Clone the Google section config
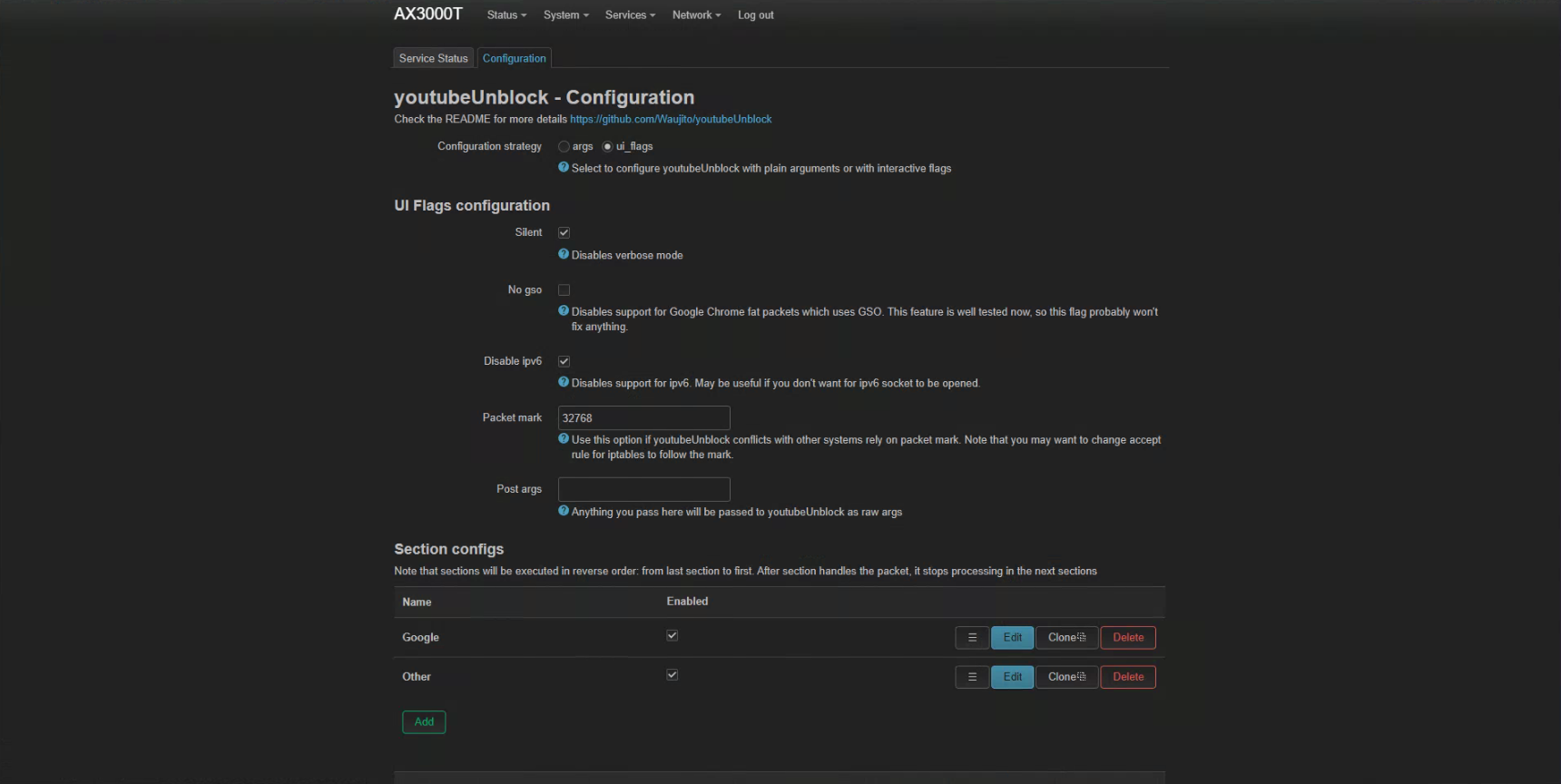Screen dimensions: 1561x784 [1066, 638]
